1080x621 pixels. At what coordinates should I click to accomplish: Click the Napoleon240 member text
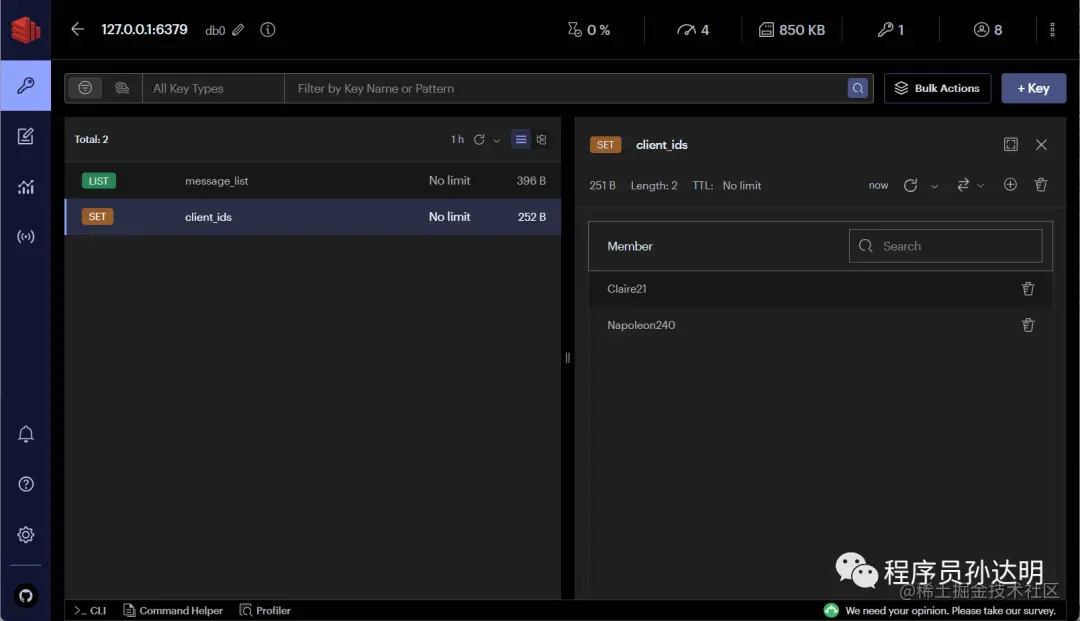point(641,325)
